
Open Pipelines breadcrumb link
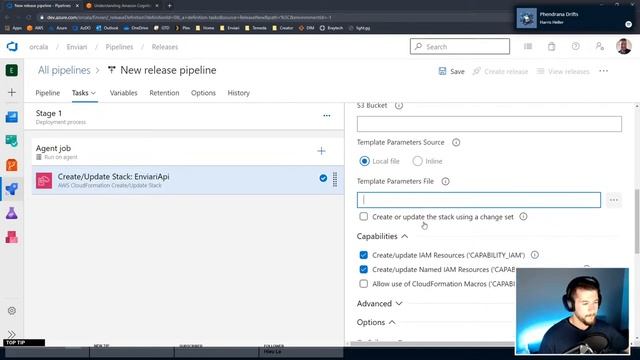click(x=119, y=47)
